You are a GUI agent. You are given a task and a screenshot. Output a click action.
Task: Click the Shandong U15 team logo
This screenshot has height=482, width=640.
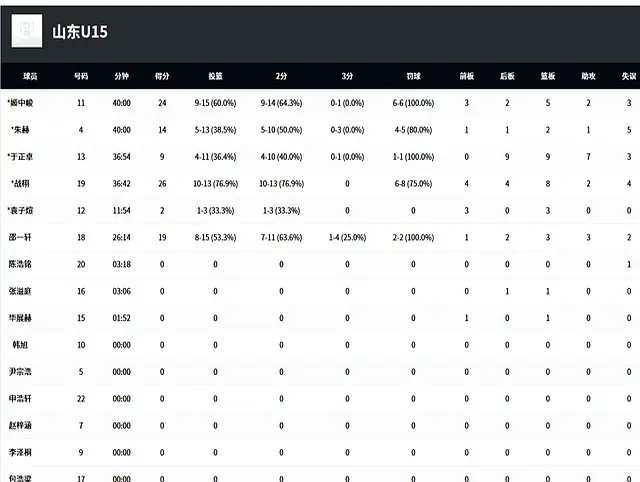pos(26,32)
